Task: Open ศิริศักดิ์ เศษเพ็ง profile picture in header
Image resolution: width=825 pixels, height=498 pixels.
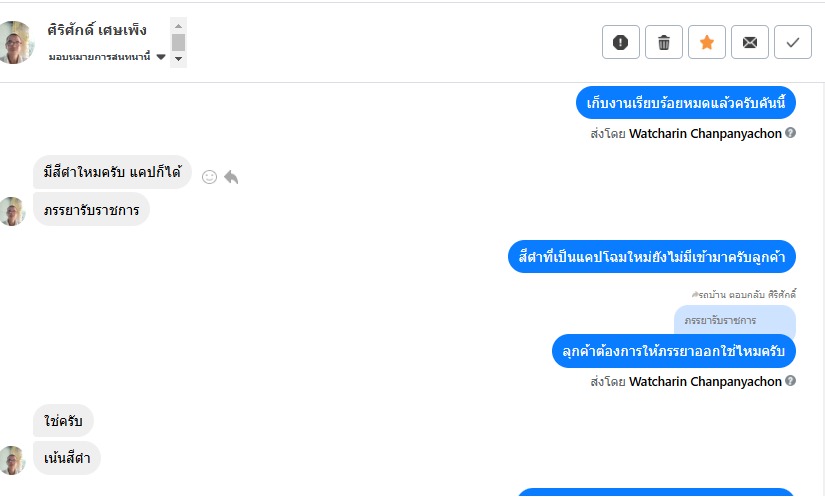Action: (x=16, y=42)
